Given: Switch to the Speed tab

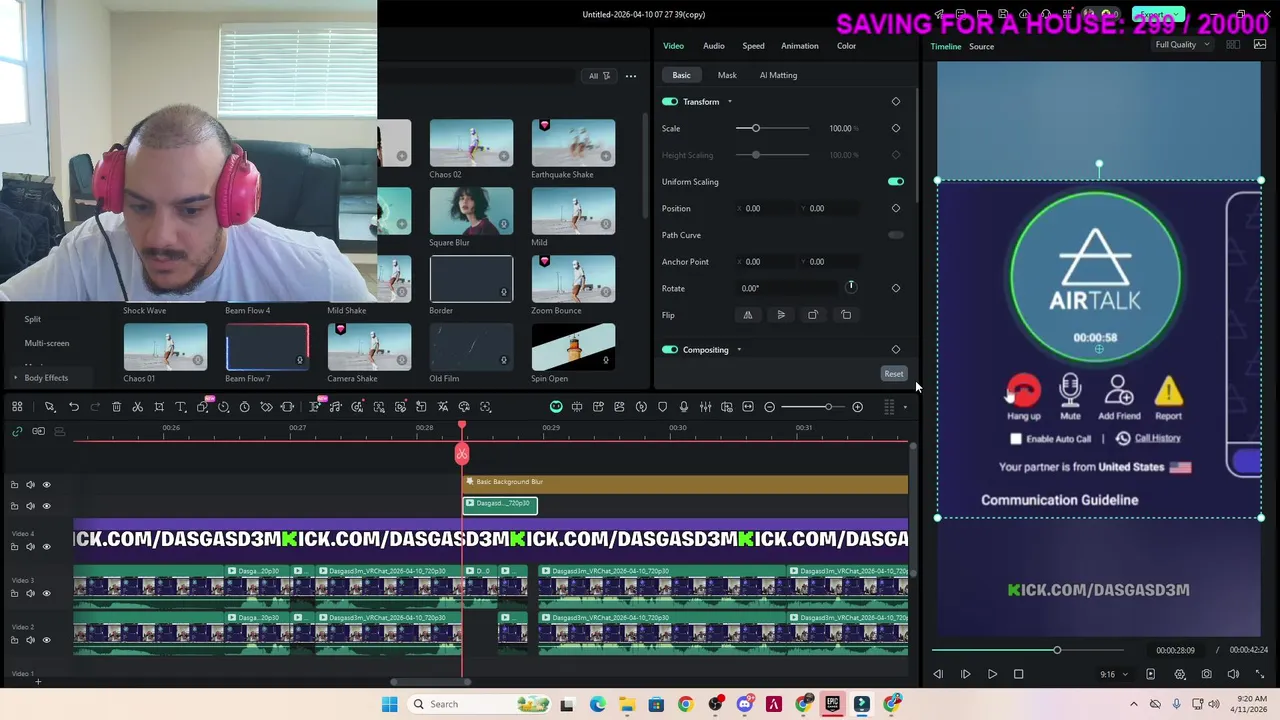Looking at the screenshot, I should click(x=753, y=46).
